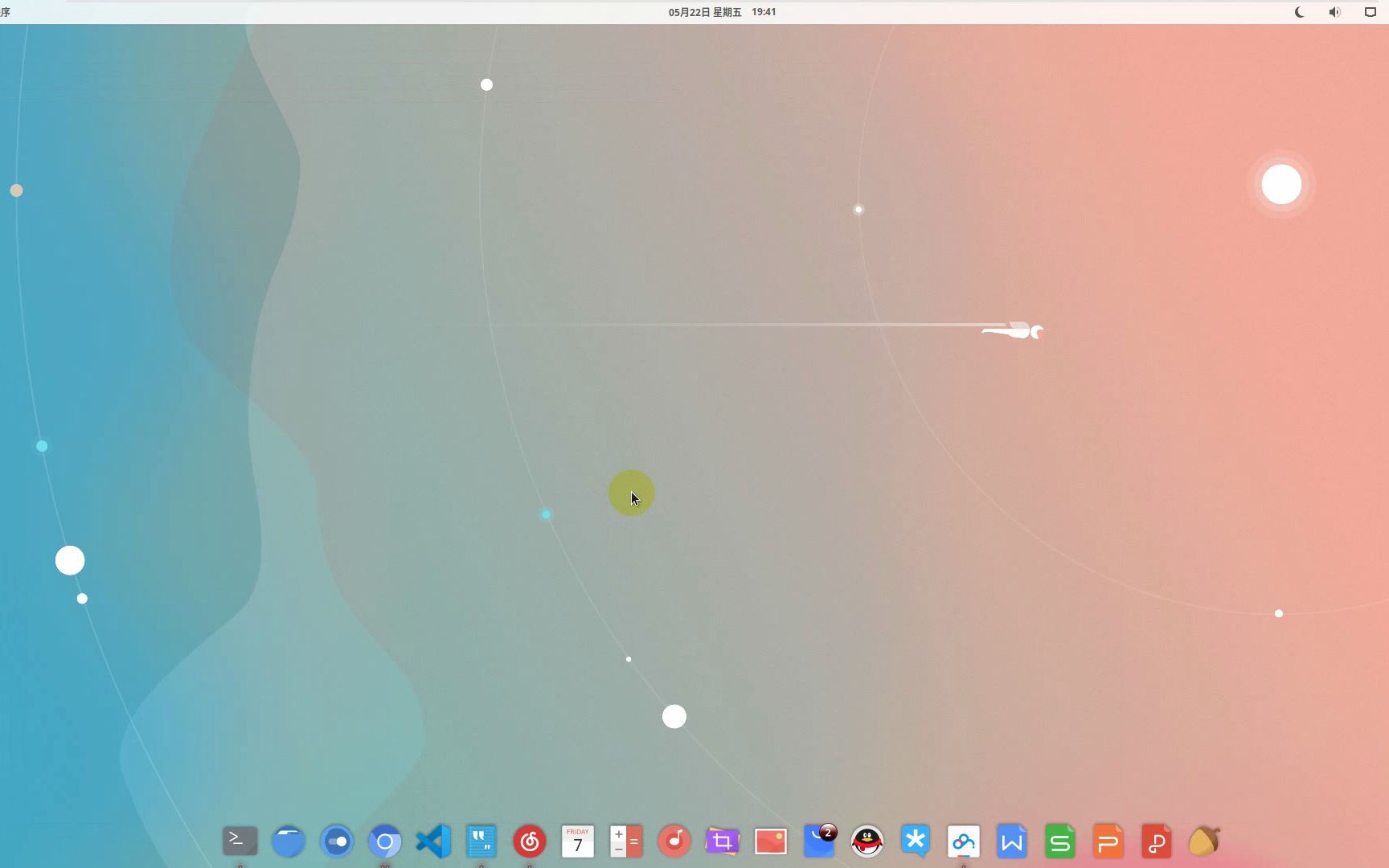Open the image viewer

770,841
